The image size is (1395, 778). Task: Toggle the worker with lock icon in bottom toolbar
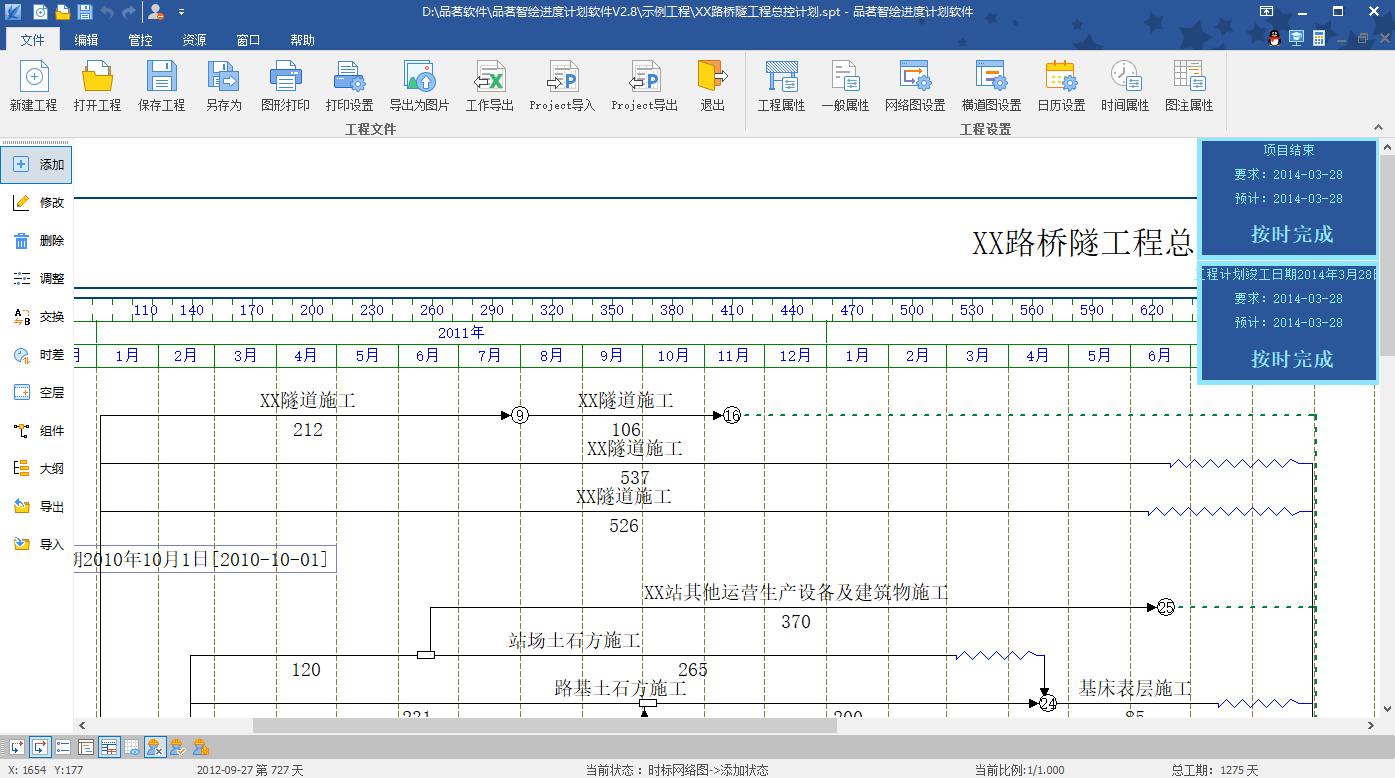[201, 746]
